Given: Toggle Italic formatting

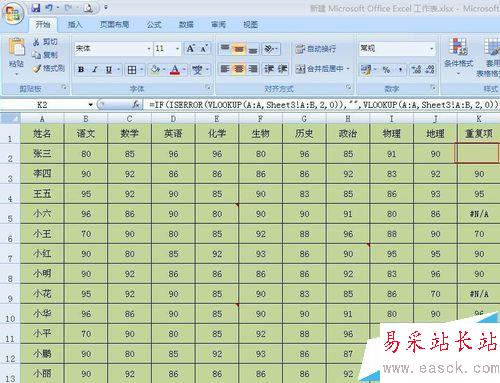Looking at the screenshot, I should [x=95, y=69].
